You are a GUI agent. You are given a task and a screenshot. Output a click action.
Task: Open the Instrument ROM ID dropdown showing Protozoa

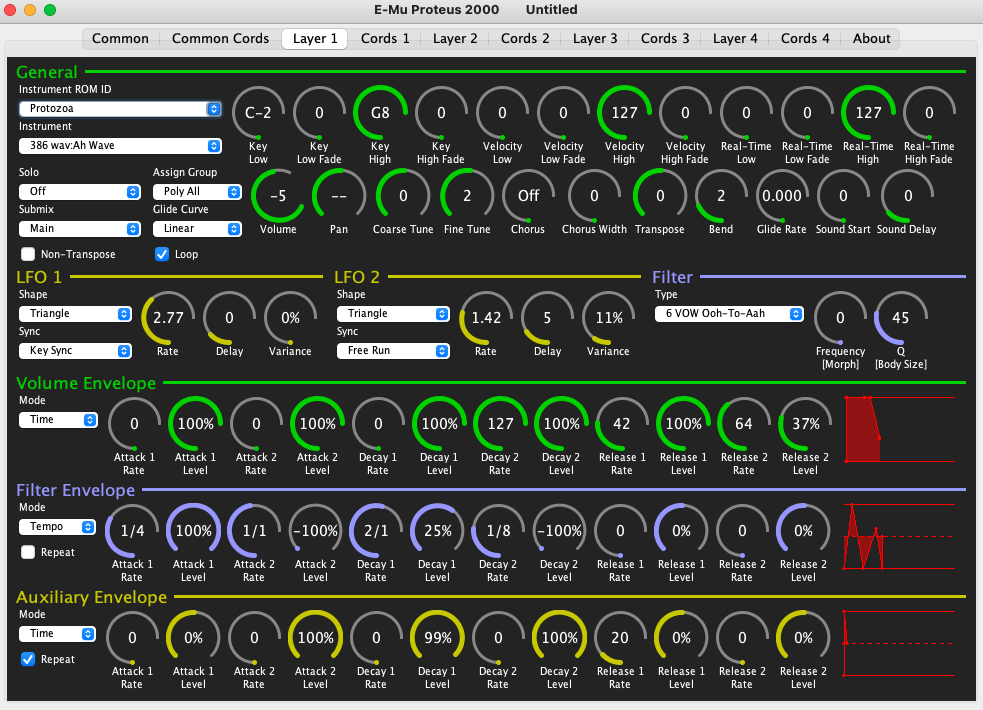120,108
